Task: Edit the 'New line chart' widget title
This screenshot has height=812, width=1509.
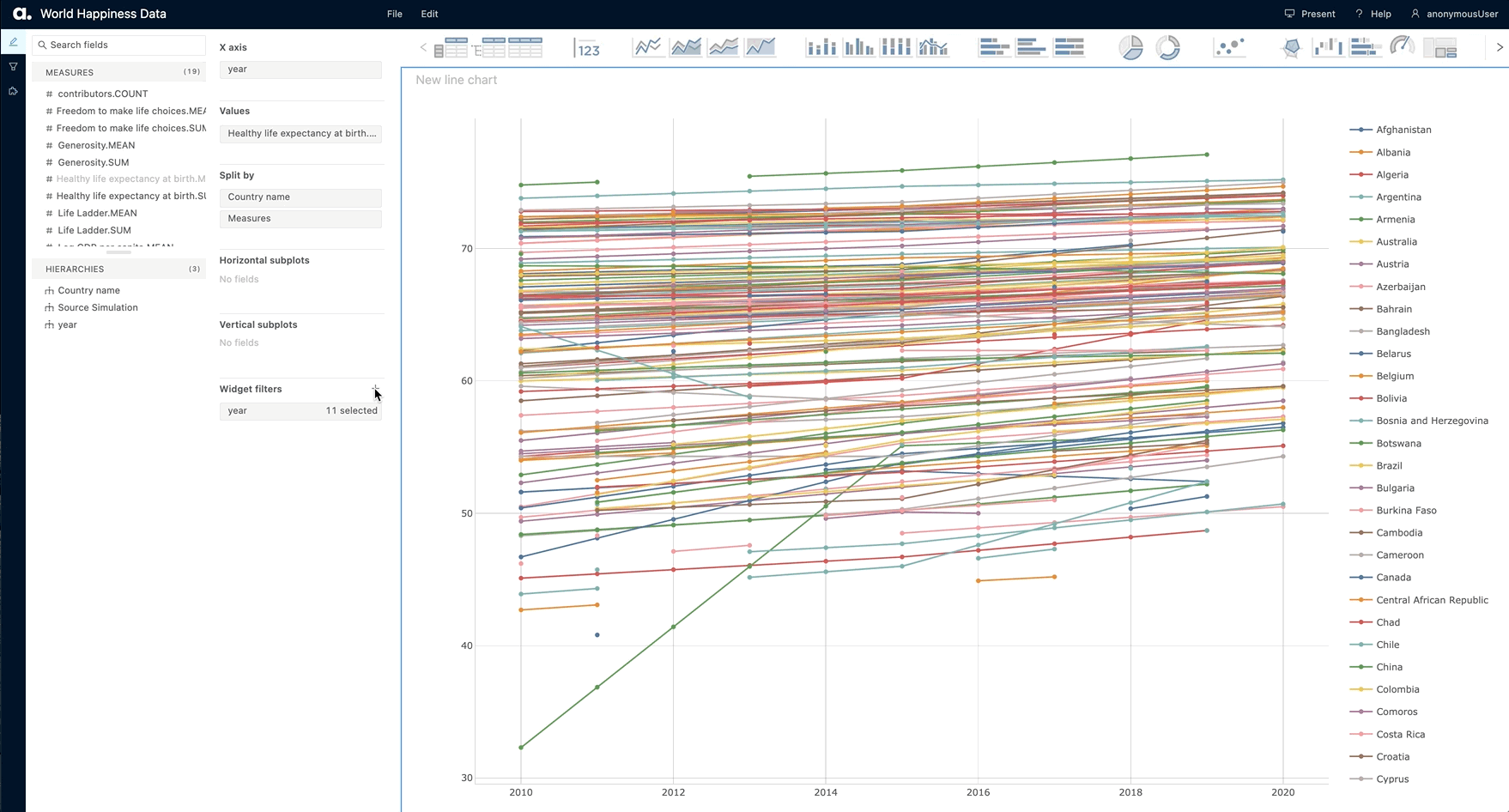Action: pos(456,80)
